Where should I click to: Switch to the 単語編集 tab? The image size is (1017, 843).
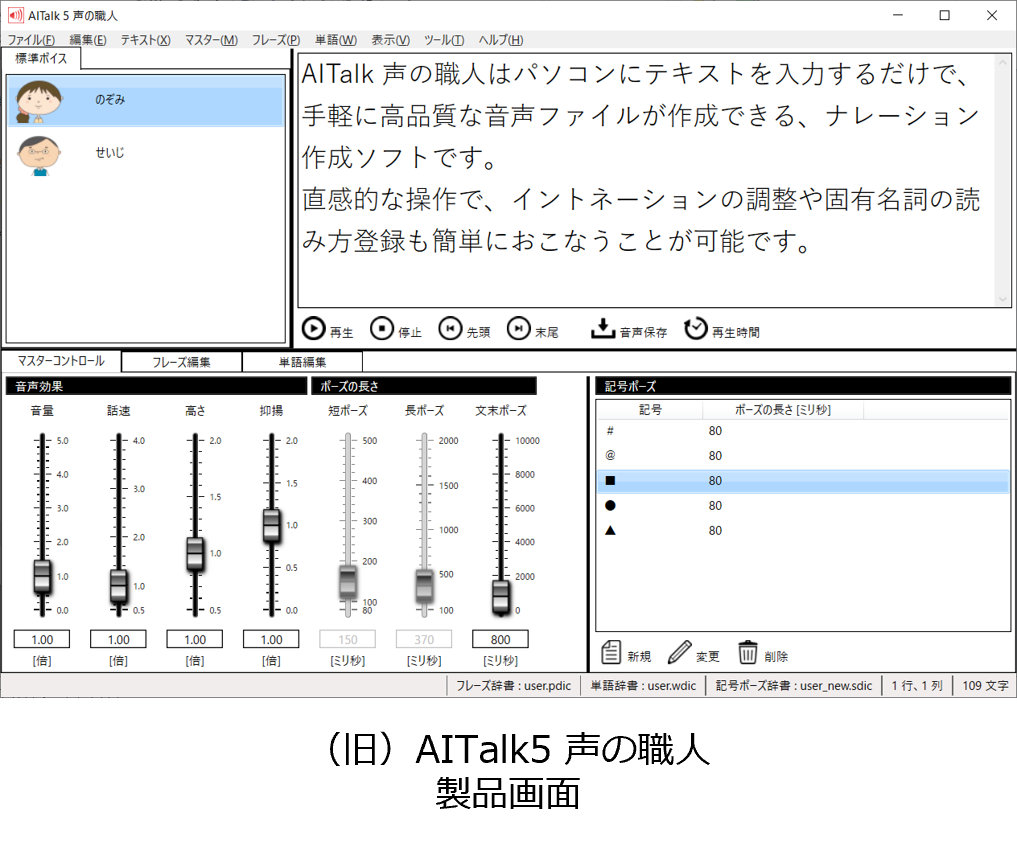point(302,362)
